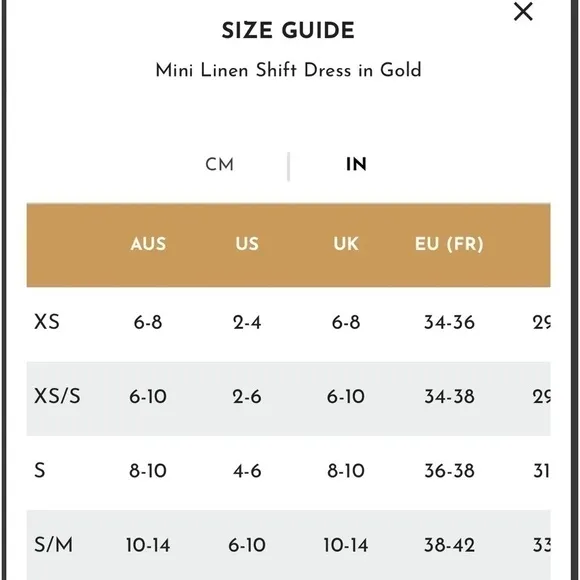580x580 pixels.
Task: Switch measurements to CM
Action: point(220,165)
